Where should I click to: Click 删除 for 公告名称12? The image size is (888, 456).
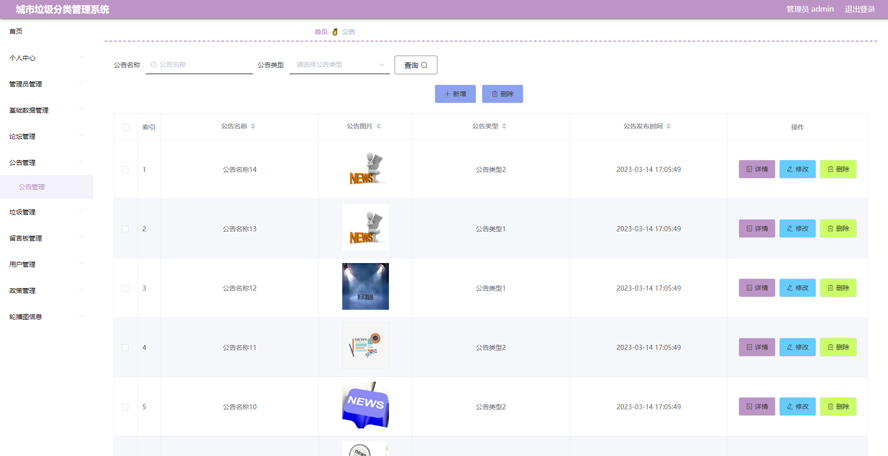[x=838, y=288]
